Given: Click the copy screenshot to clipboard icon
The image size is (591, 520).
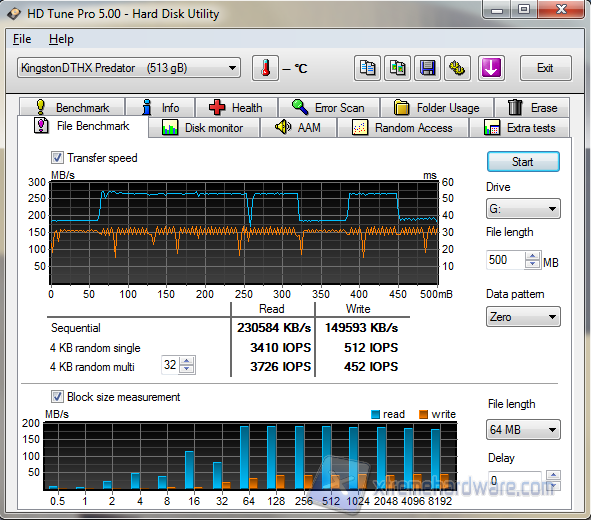Looking at the screenshot, I should (397, 68).
